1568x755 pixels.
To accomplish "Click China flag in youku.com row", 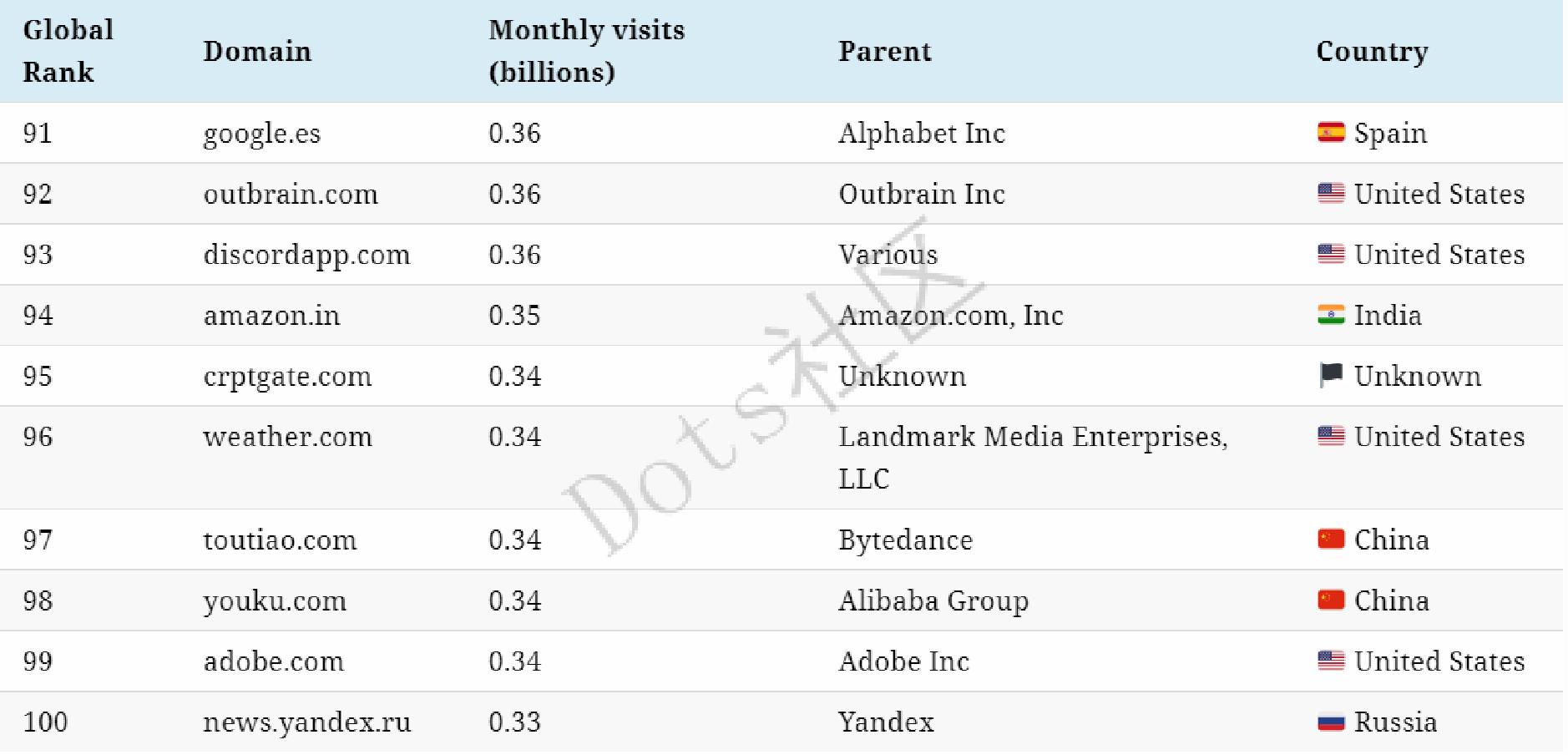I will pos(1331,600).
